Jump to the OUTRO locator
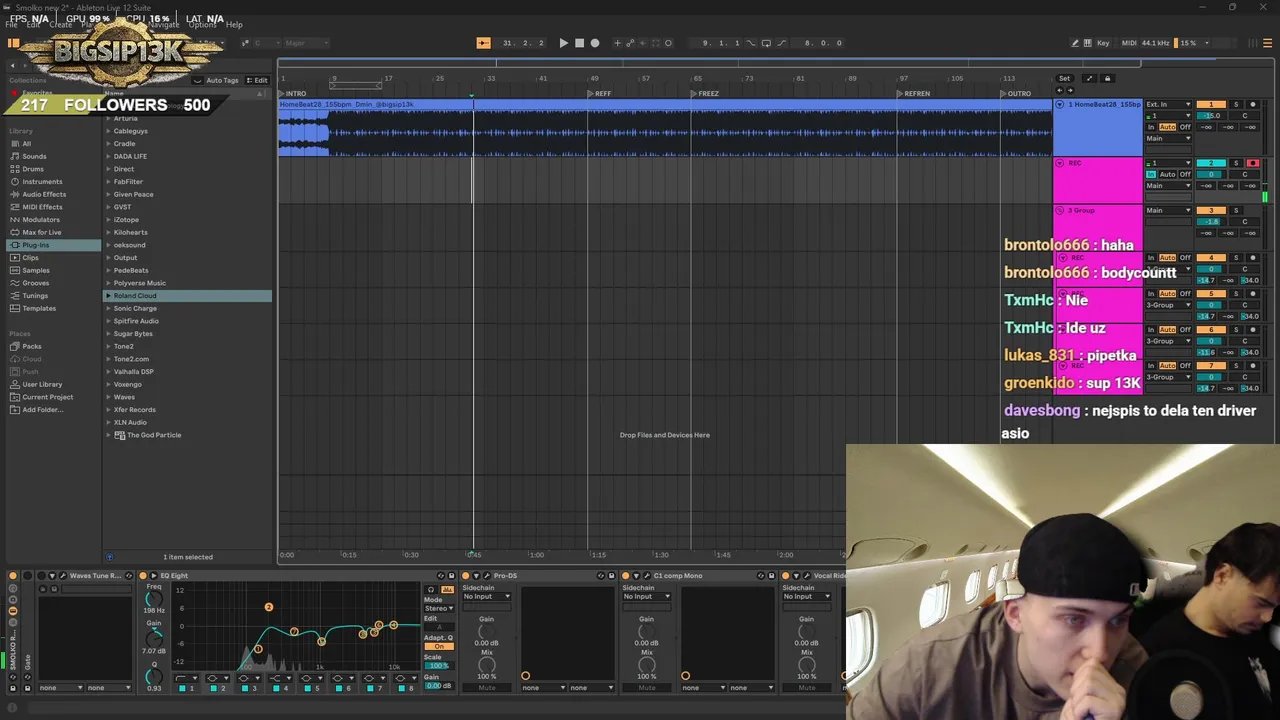This screenshot has width=1280, height=720. (x=1017, y=94)
